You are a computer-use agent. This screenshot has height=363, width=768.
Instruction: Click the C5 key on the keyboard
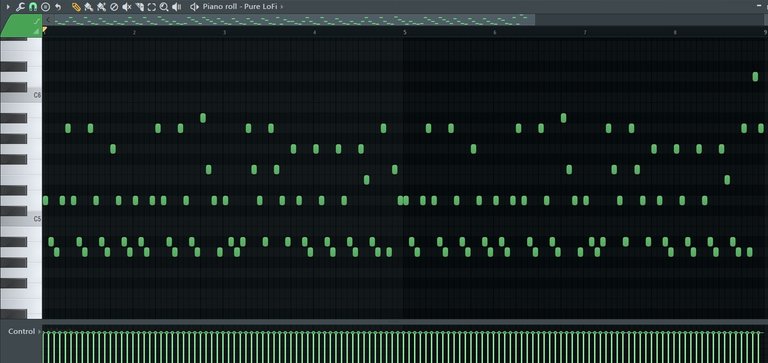click(x=21, y=219)
